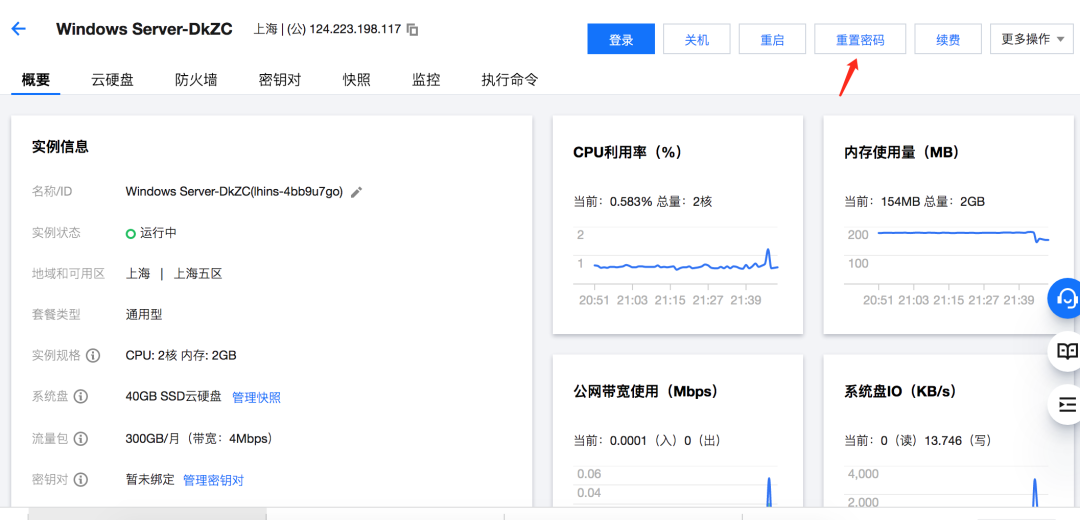
Task: Show info for 流量包
Action: (81, 439)
